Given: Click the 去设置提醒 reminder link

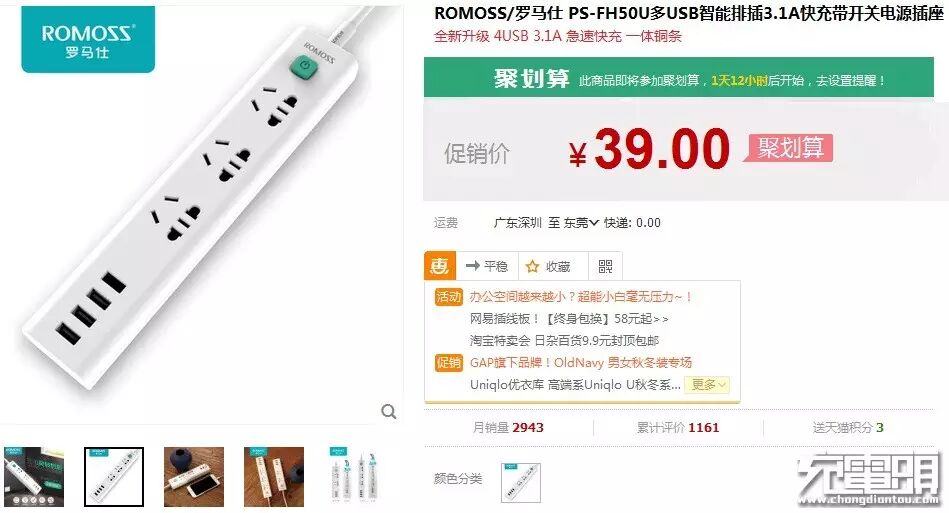Looking at the screenshot, I should tap(850, 80).
